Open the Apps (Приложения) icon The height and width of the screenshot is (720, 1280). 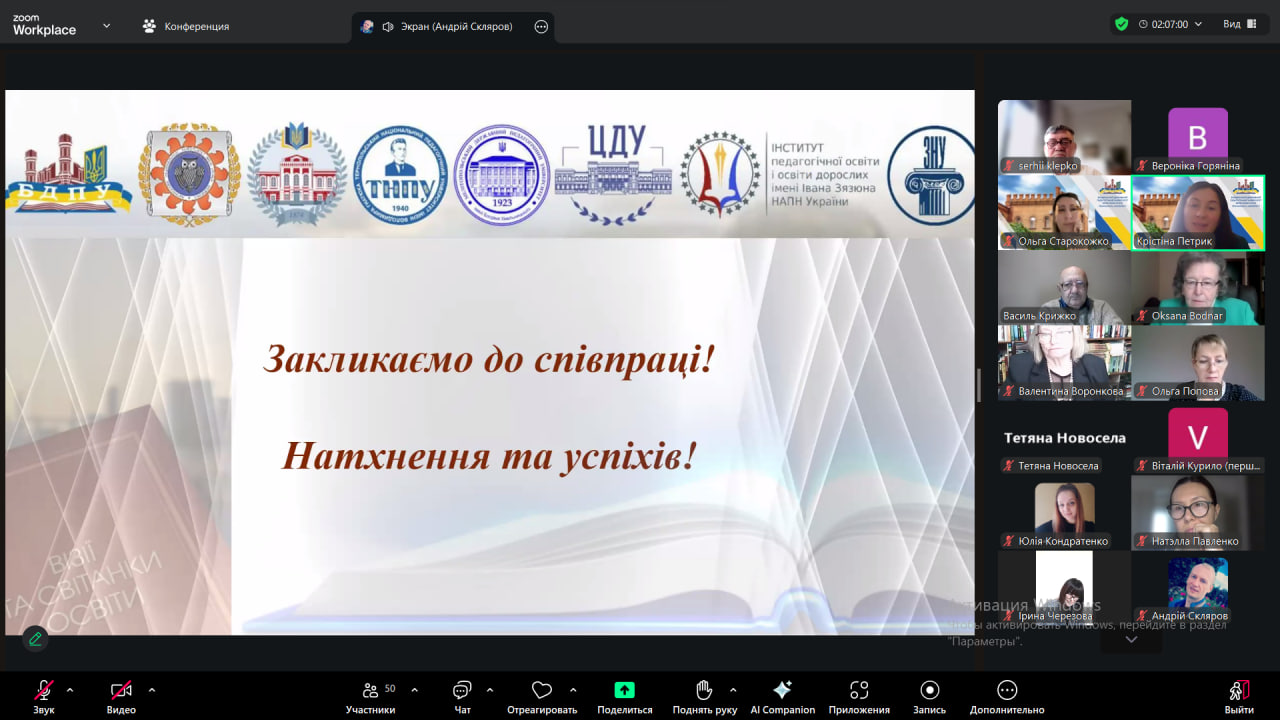click(x=858, y=691)
